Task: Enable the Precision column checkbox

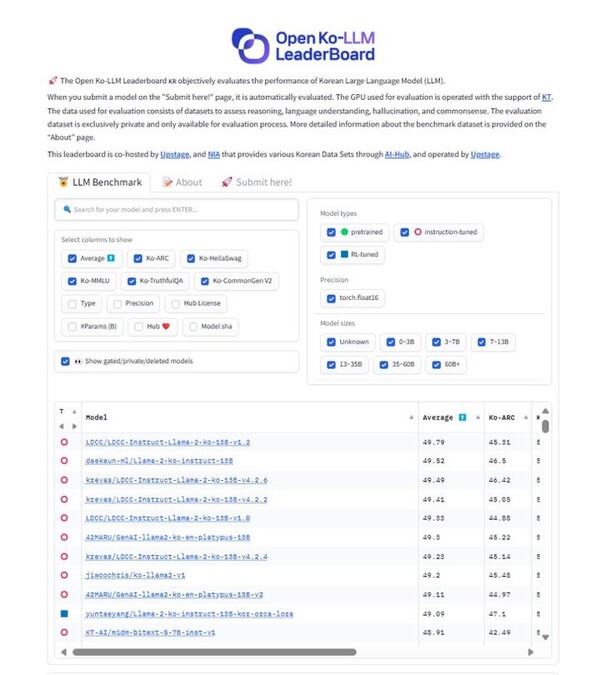Action: [x=117, y=304]
